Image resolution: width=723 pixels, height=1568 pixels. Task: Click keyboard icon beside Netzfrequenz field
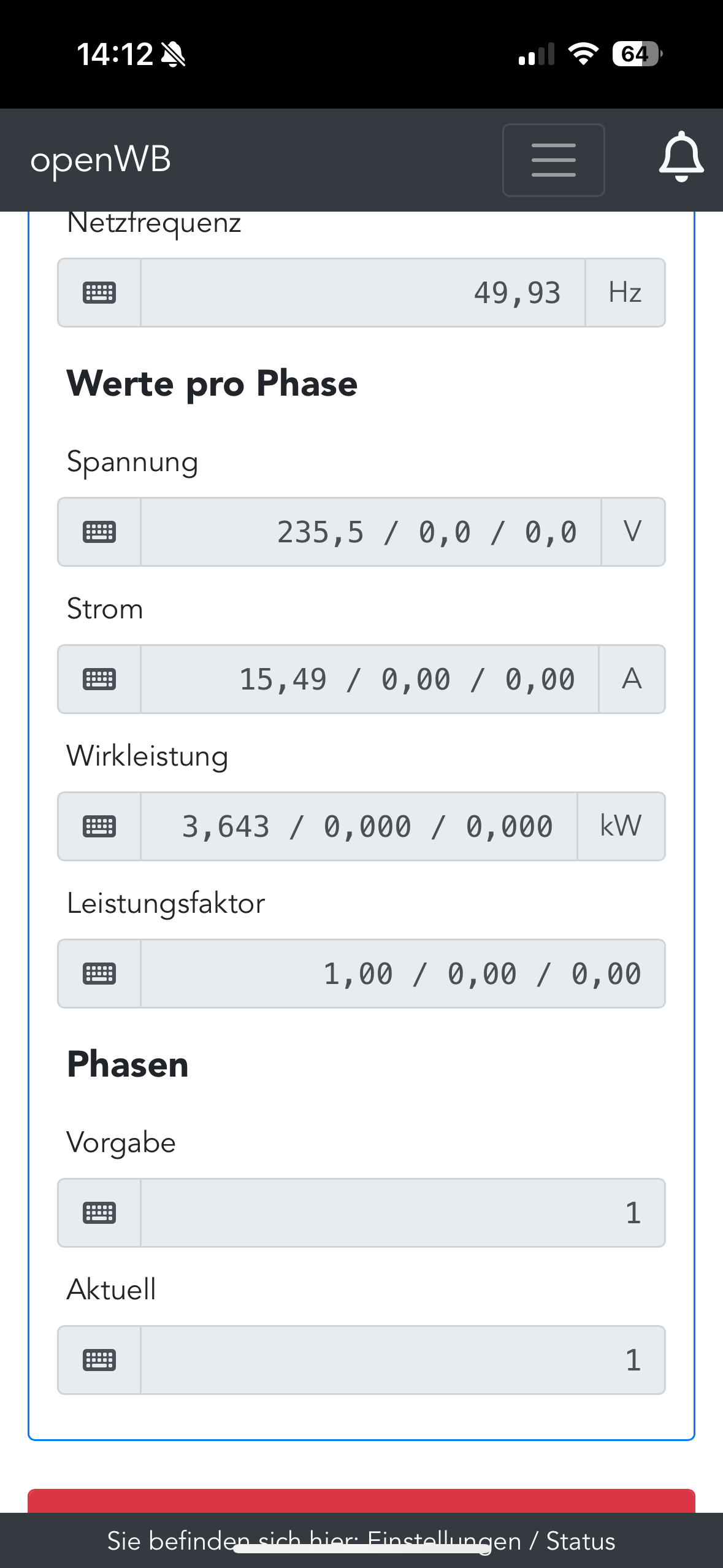coord(99,293)
